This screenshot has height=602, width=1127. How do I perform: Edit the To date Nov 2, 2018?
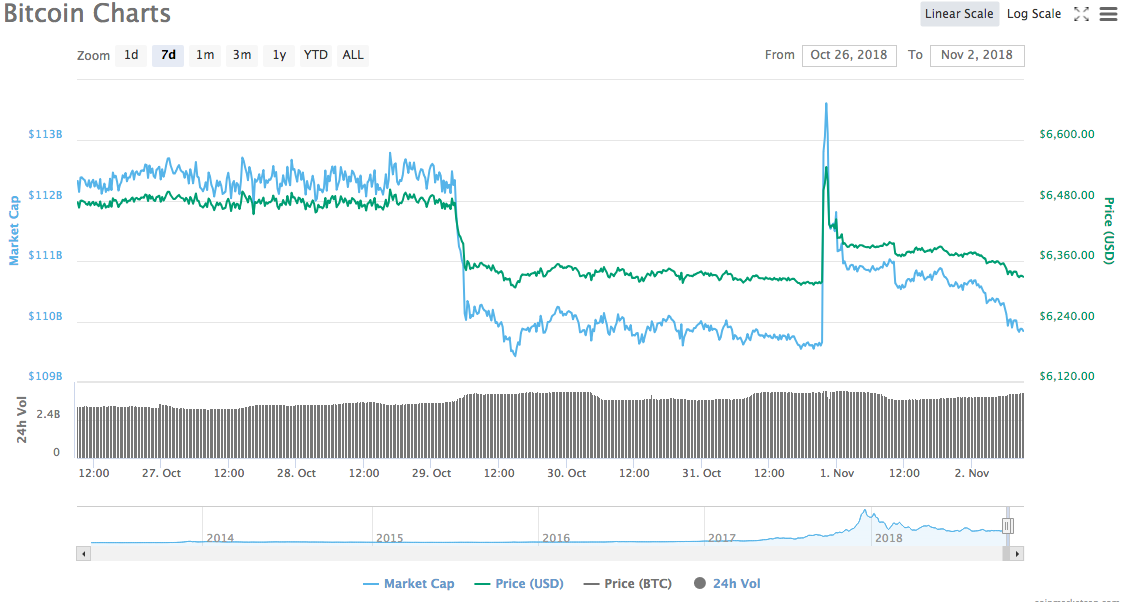point(977,55)
